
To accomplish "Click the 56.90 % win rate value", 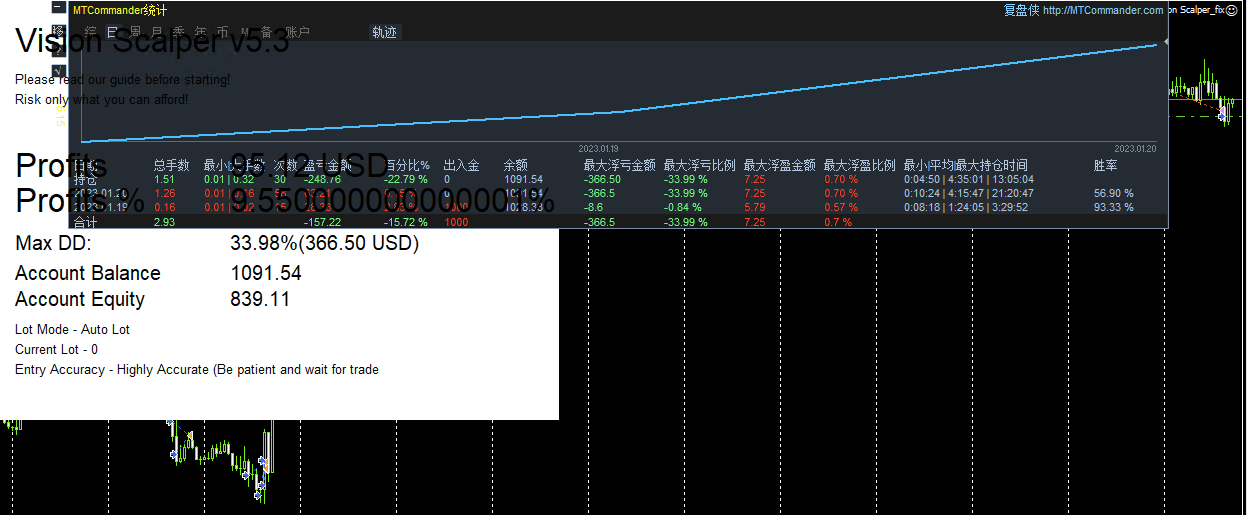I will pos(1113,193).
